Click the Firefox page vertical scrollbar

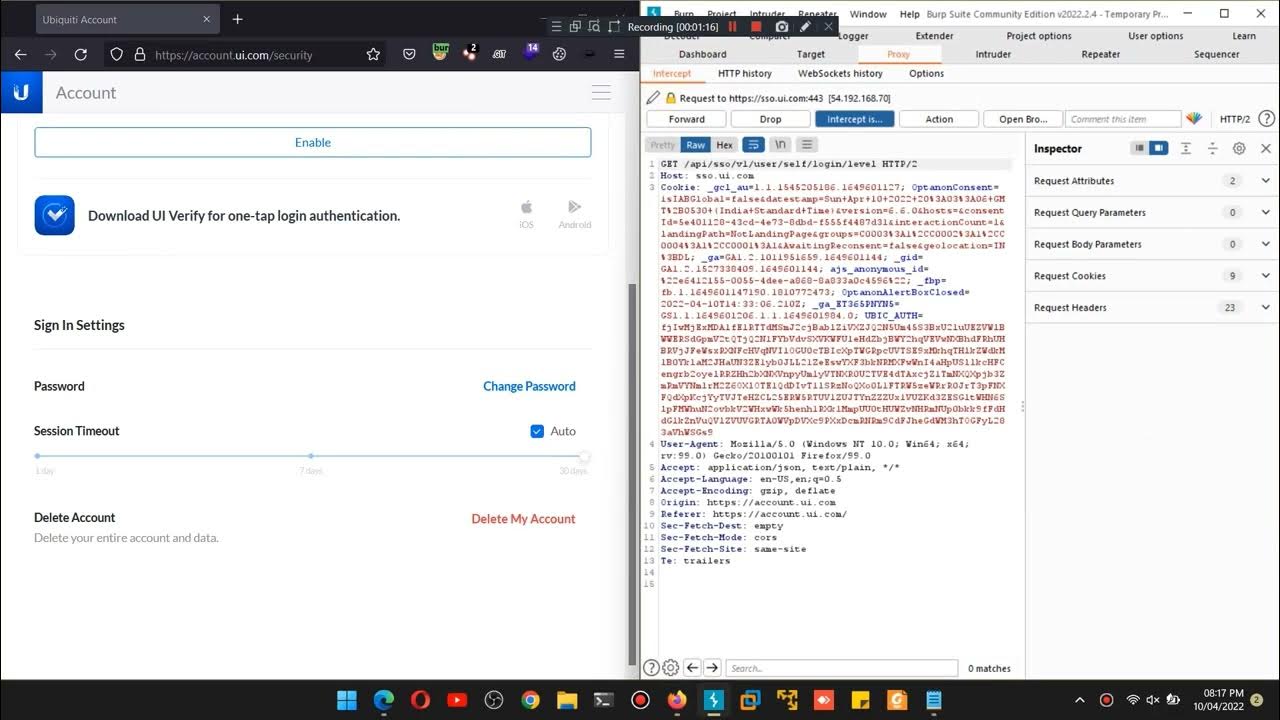pos(631,475)
